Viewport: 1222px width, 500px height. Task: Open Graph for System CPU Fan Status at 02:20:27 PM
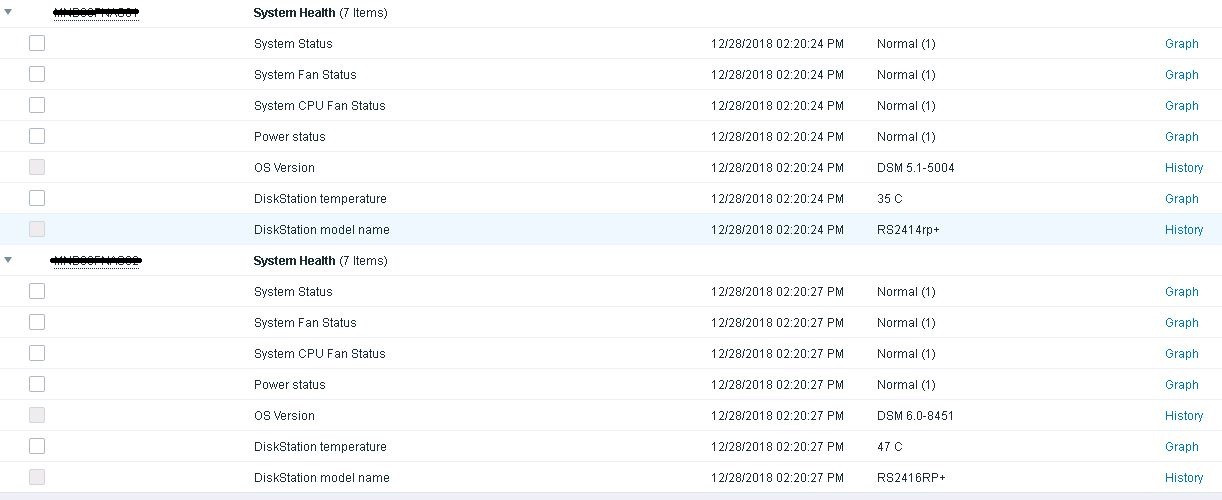pos(1181,354)
